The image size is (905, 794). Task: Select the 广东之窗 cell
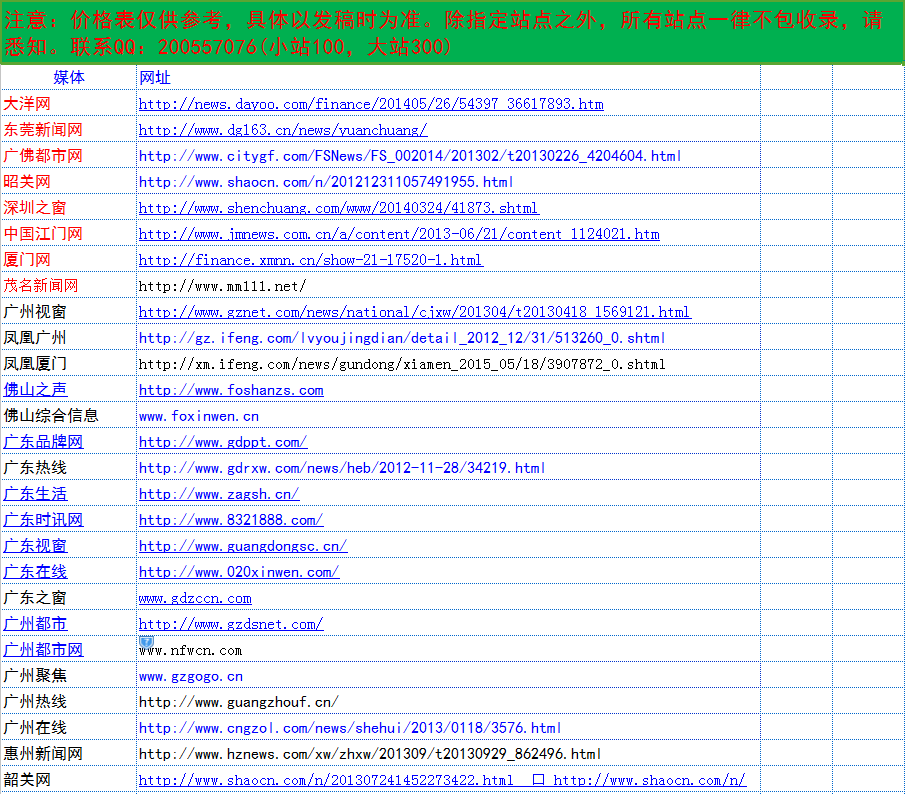click(x=69, y=597)
